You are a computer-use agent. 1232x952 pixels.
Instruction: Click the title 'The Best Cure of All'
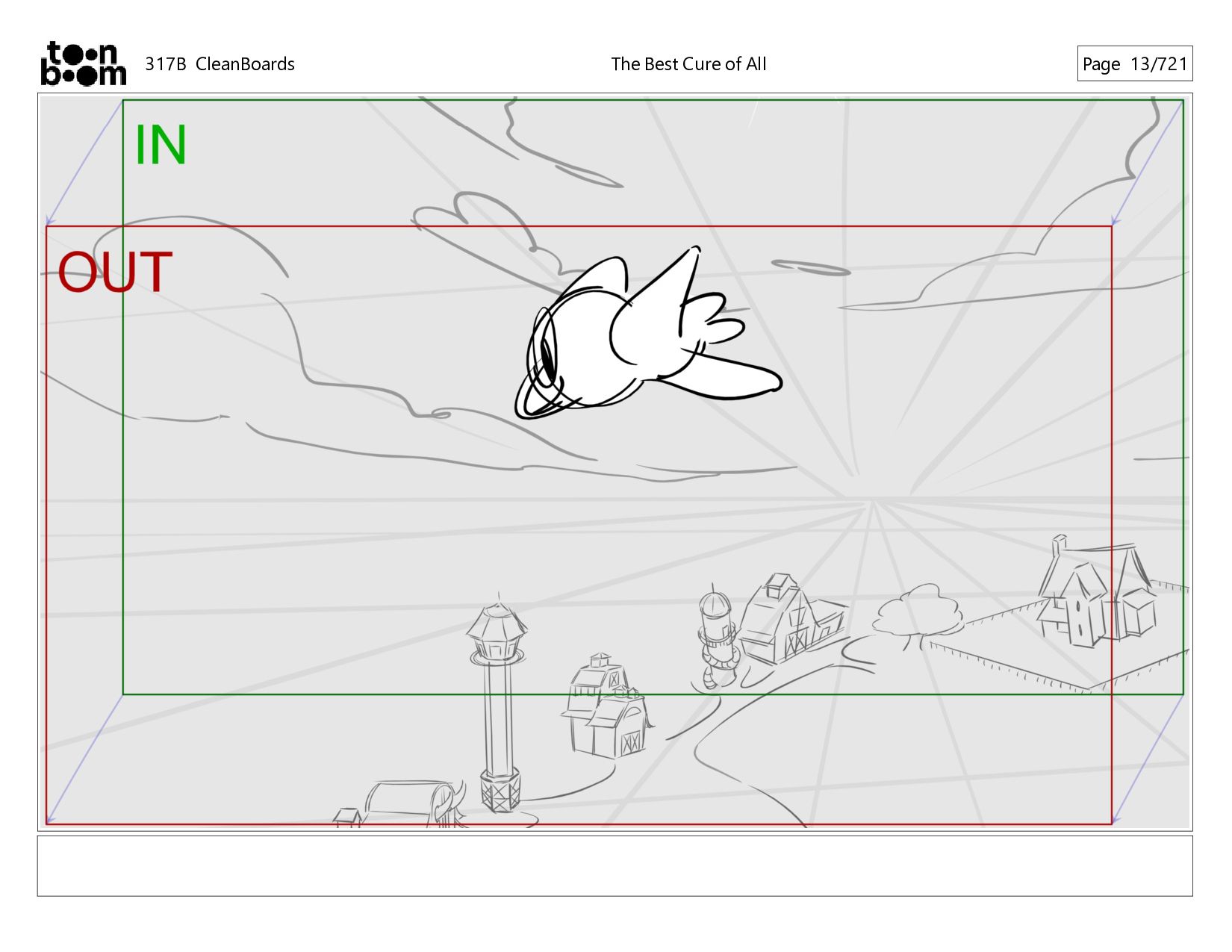pos(688,64)
